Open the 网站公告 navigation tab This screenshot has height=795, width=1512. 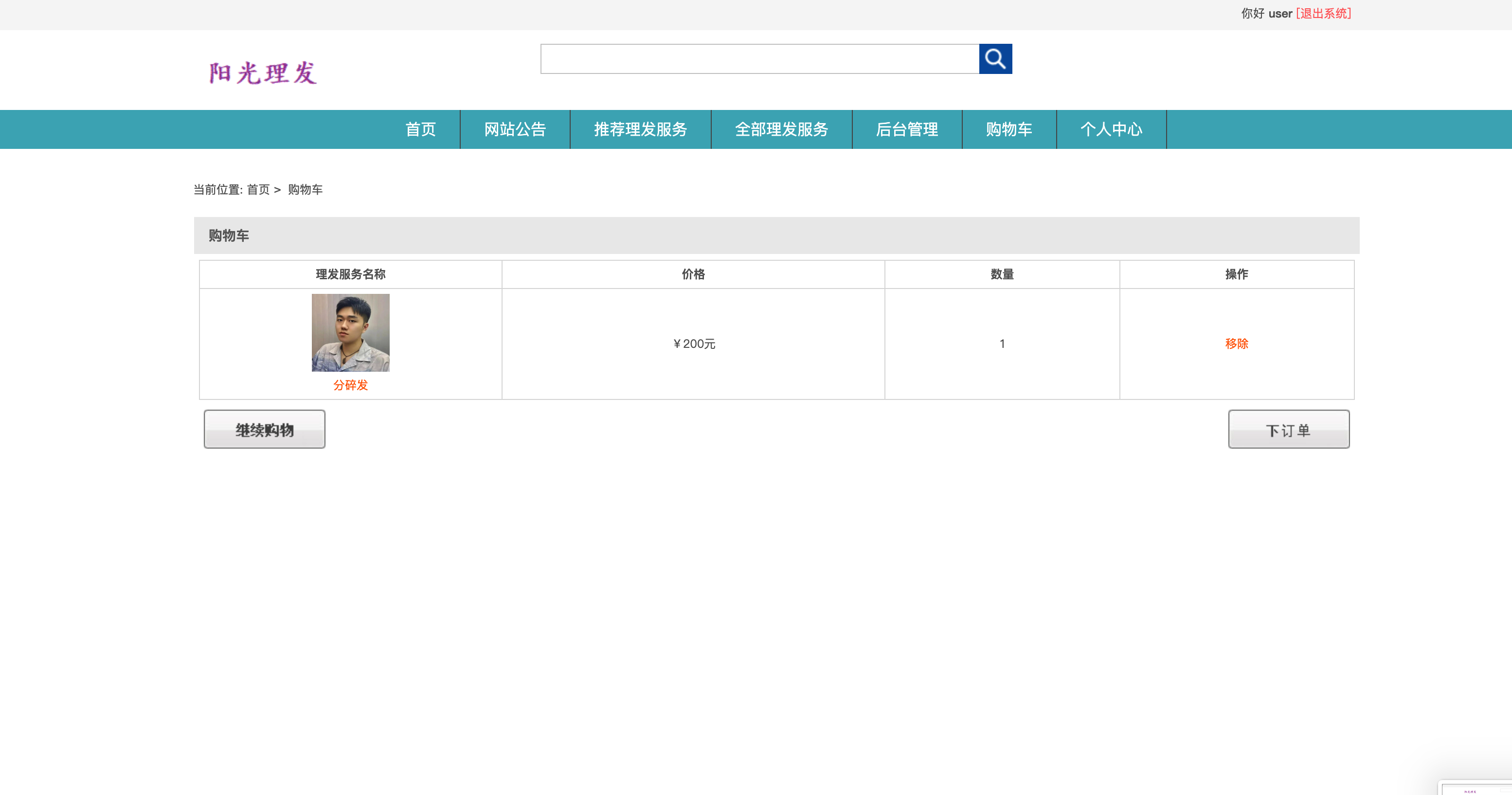pyautogui.click(x=515, y=129)
